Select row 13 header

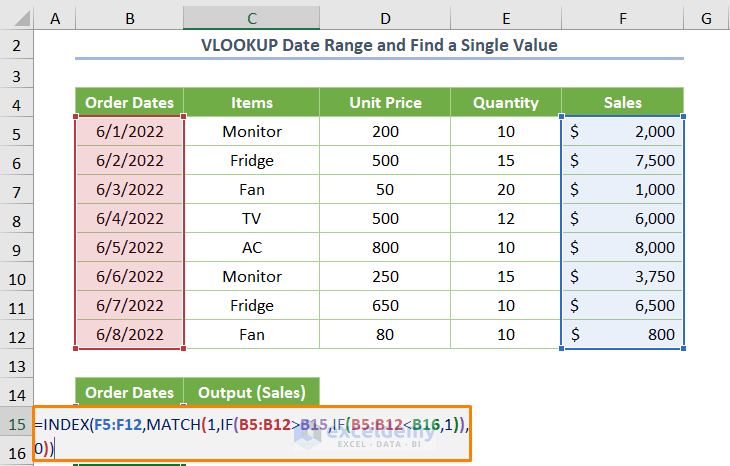click(x=17, y=364)
